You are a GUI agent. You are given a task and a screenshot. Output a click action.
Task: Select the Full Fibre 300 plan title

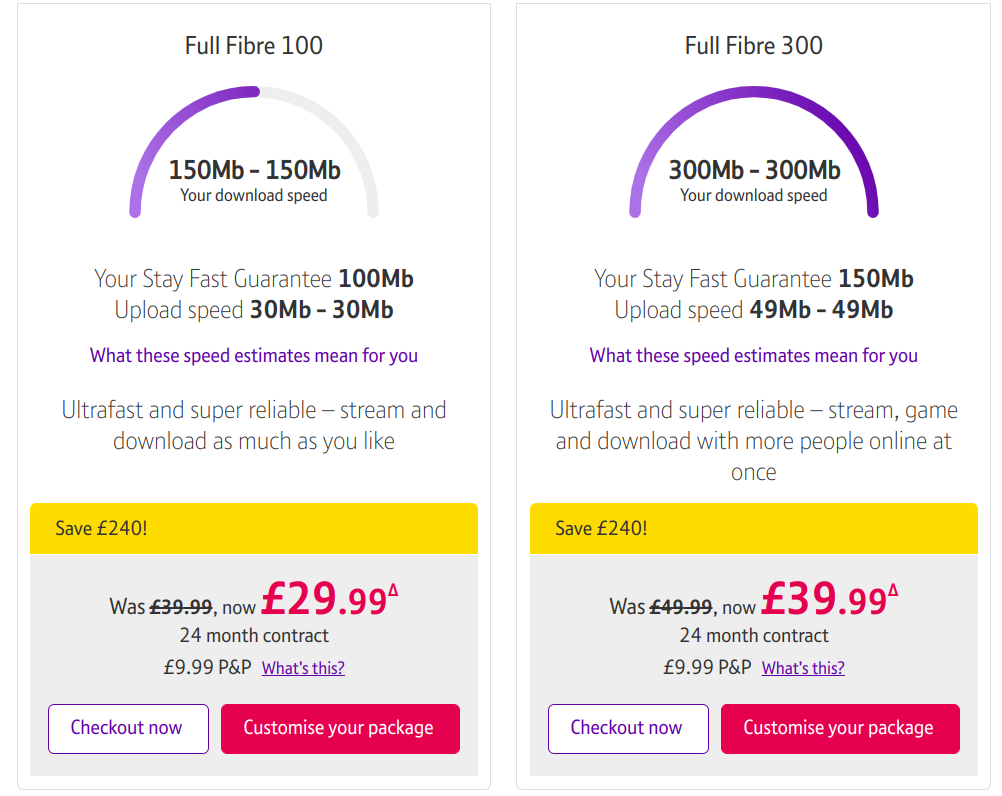pyautogui.click(x=753, y=45)
